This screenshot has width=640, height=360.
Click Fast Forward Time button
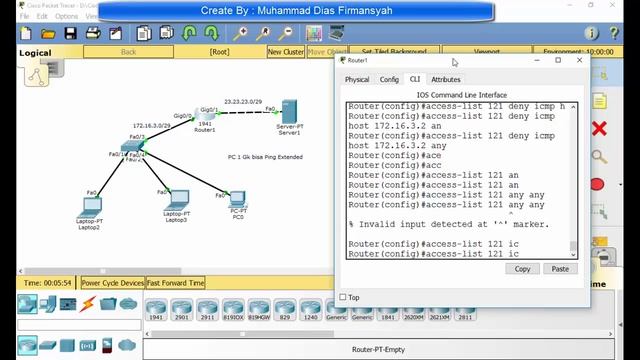[x=176, y=283]
